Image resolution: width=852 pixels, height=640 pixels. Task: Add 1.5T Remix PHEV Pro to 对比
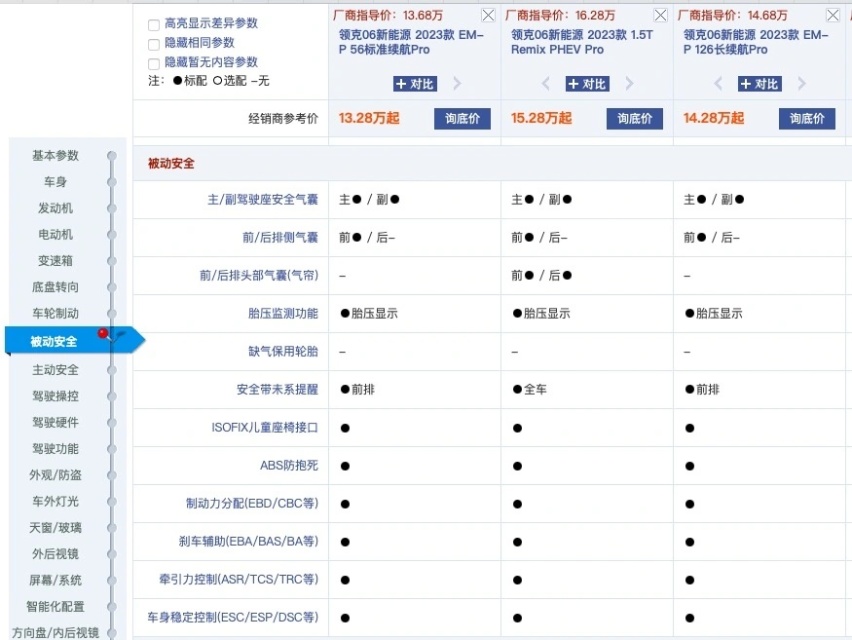coord(587,84)
